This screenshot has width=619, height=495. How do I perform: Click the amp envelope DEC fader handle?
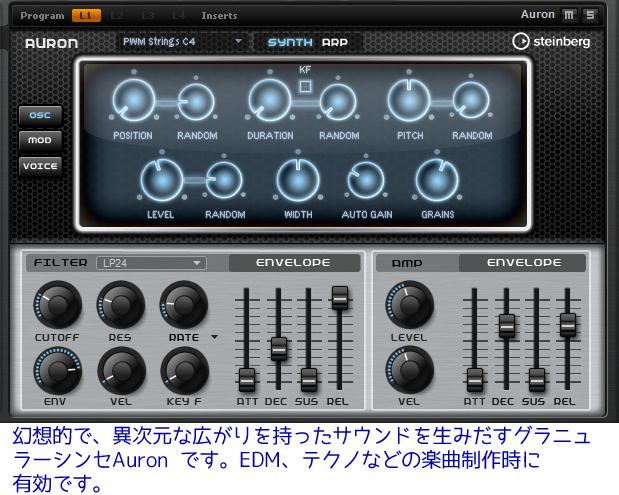[506, 326]
